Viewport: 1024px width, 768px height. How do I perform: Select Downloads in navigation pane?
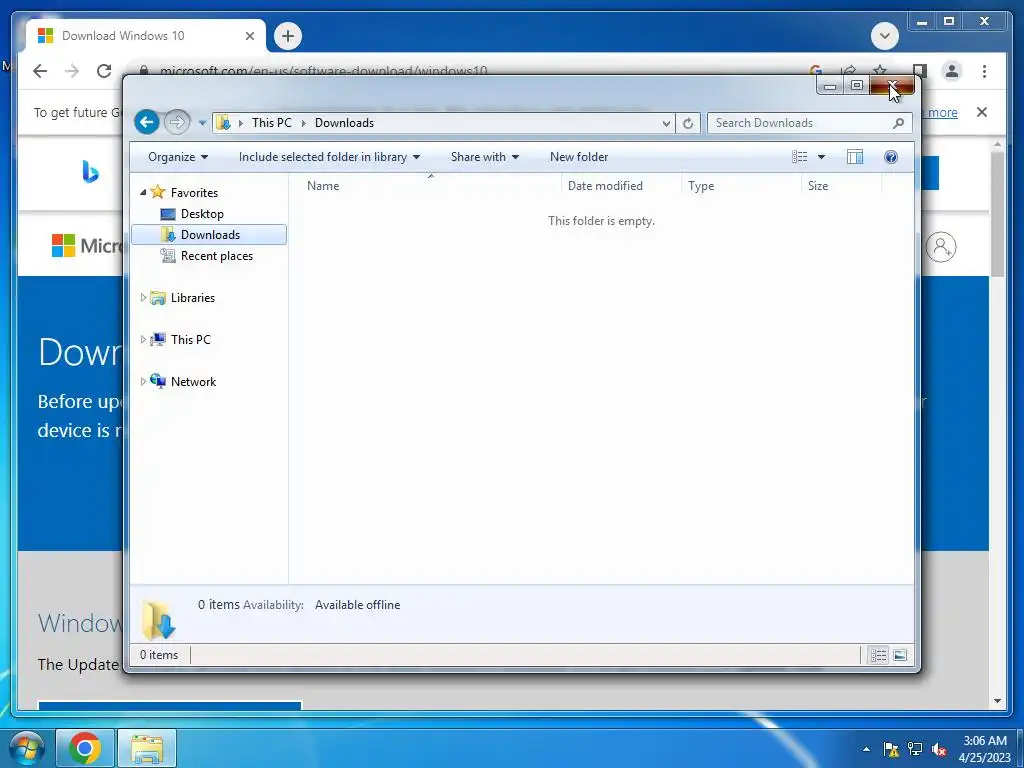[x=209, y=234]
